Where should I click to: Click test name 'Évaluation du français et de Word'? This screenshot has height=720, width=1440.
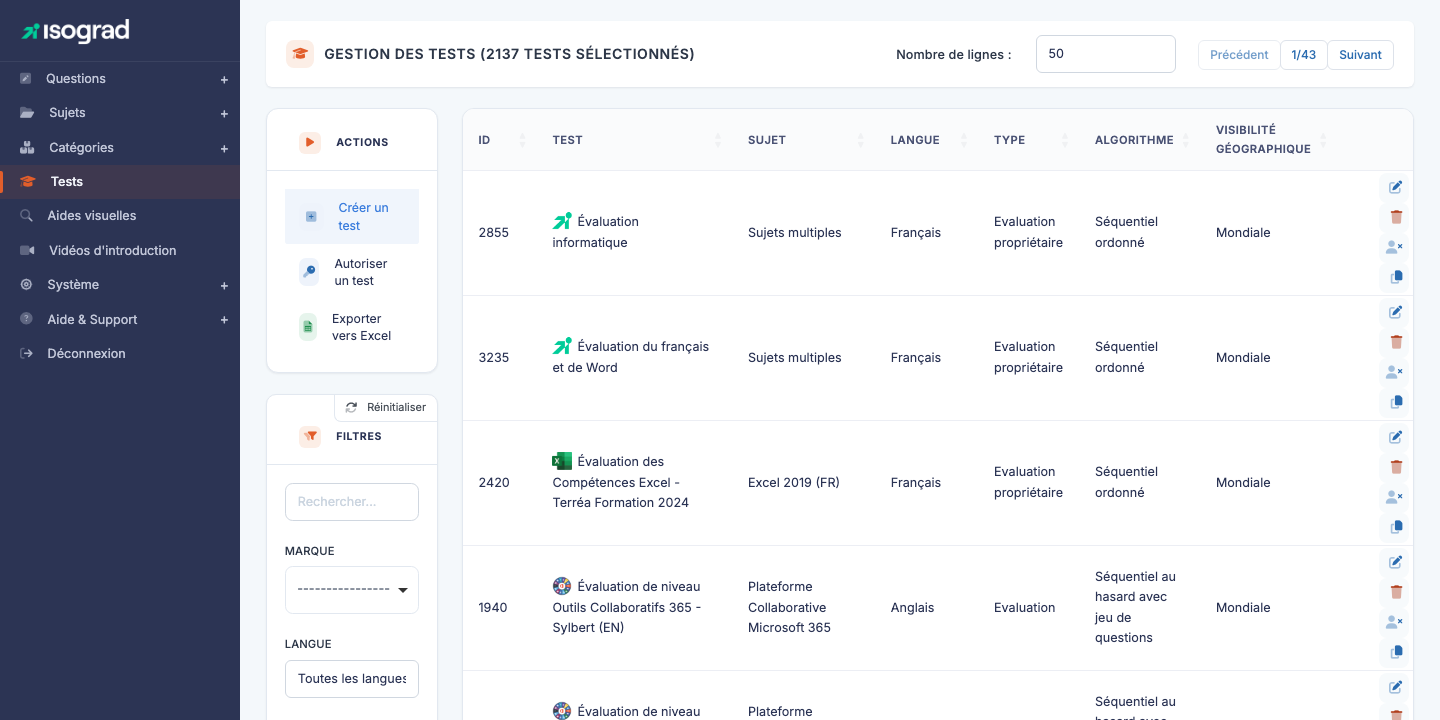pos(631,357)
